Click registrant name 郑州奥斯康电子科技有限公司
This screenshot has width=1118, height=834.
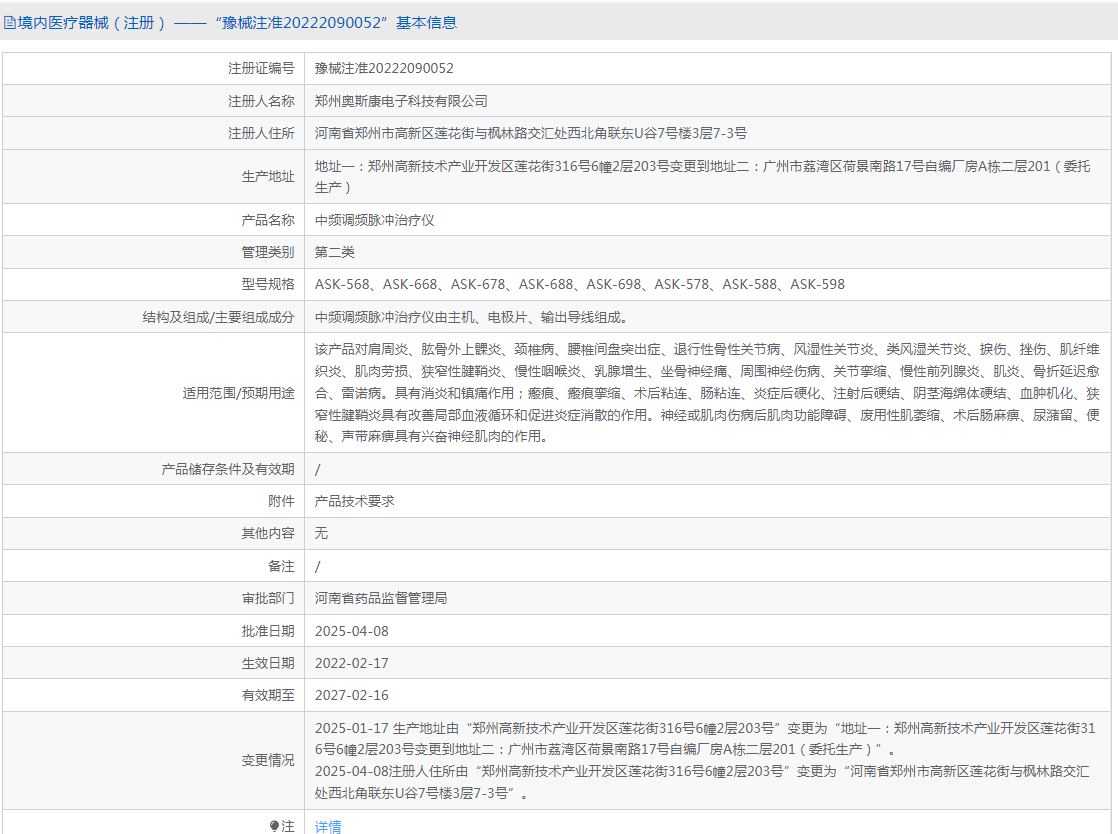coord(401,101)
